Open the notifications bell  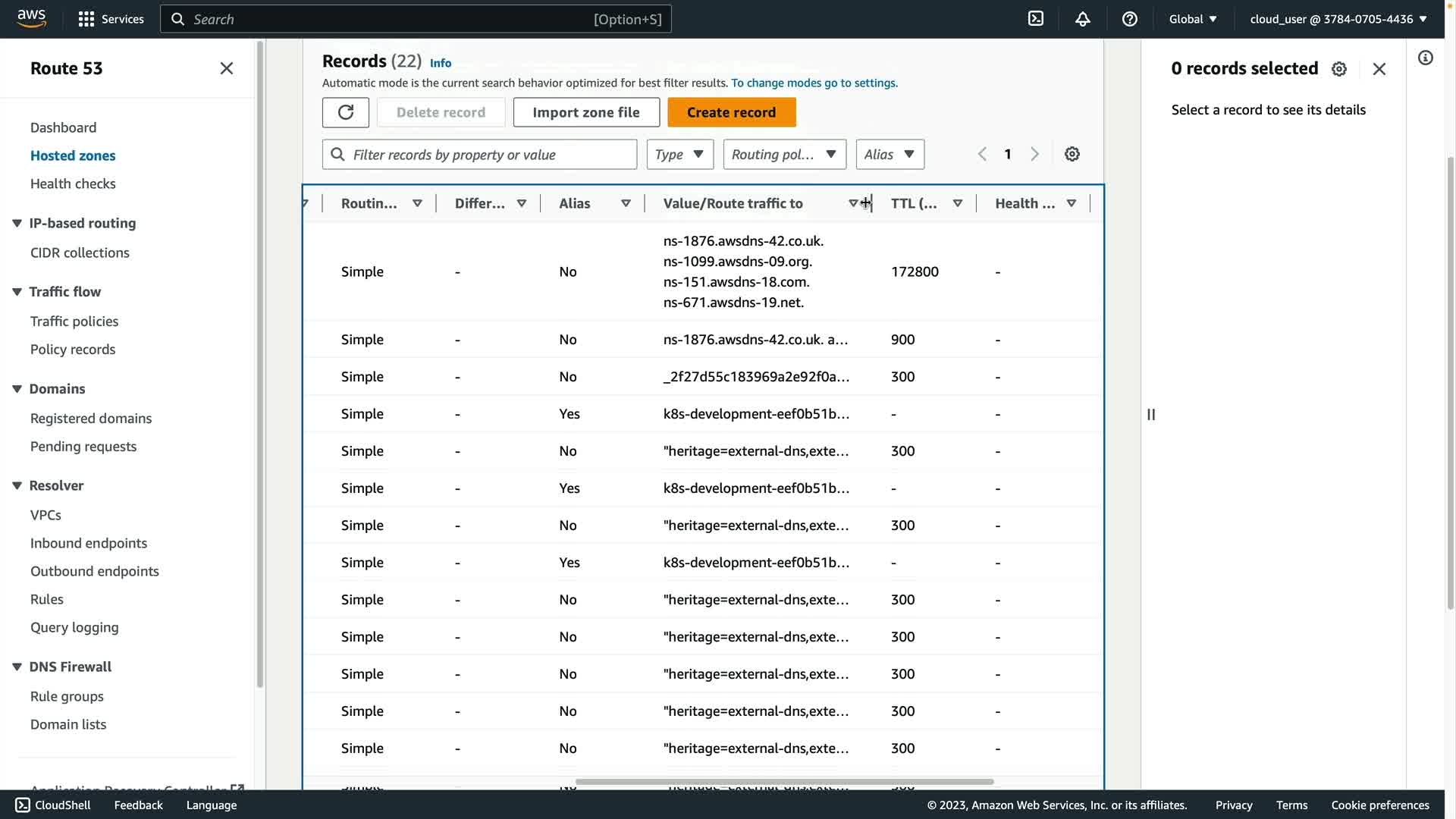tap(1083, 19)
